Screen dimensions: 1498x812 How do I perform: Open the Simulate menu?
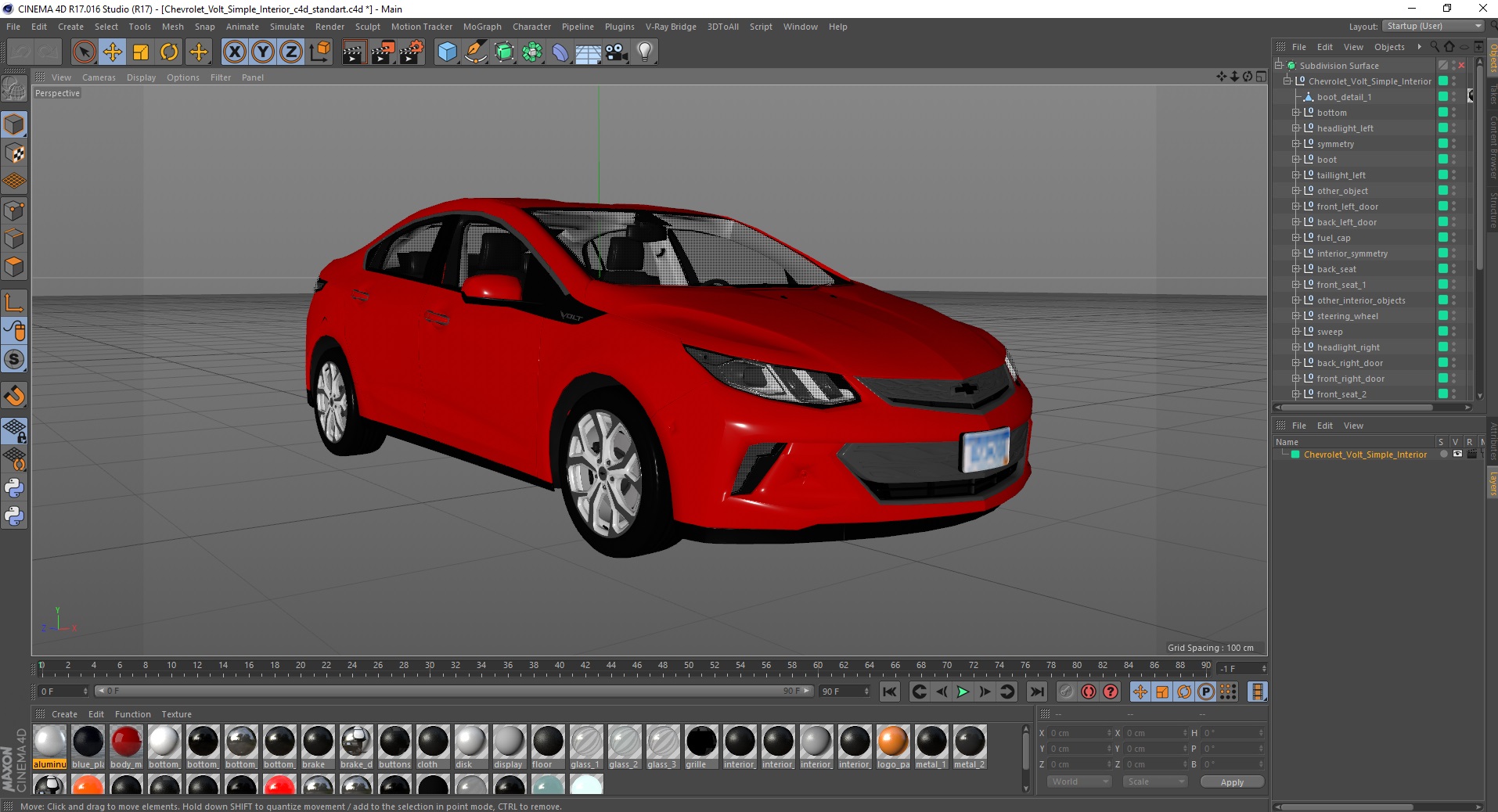click(287, 27)
